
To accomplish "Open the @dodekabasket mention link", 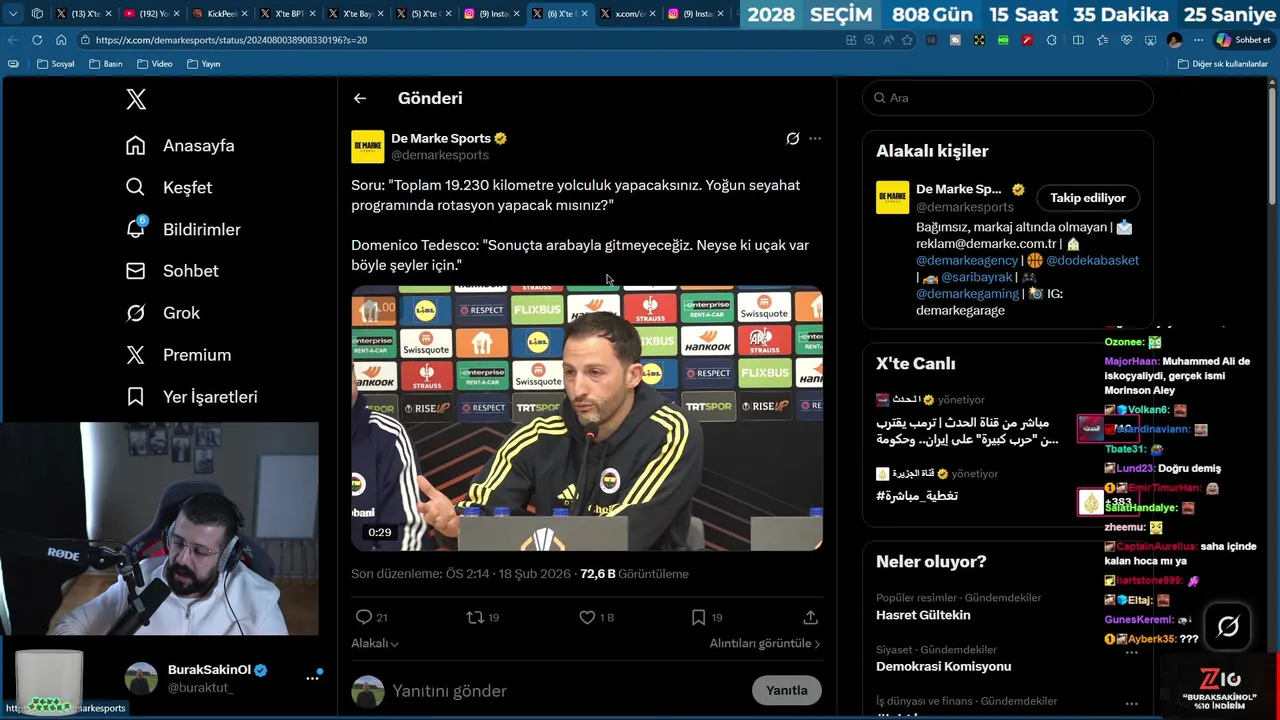I will point(1093,260).
